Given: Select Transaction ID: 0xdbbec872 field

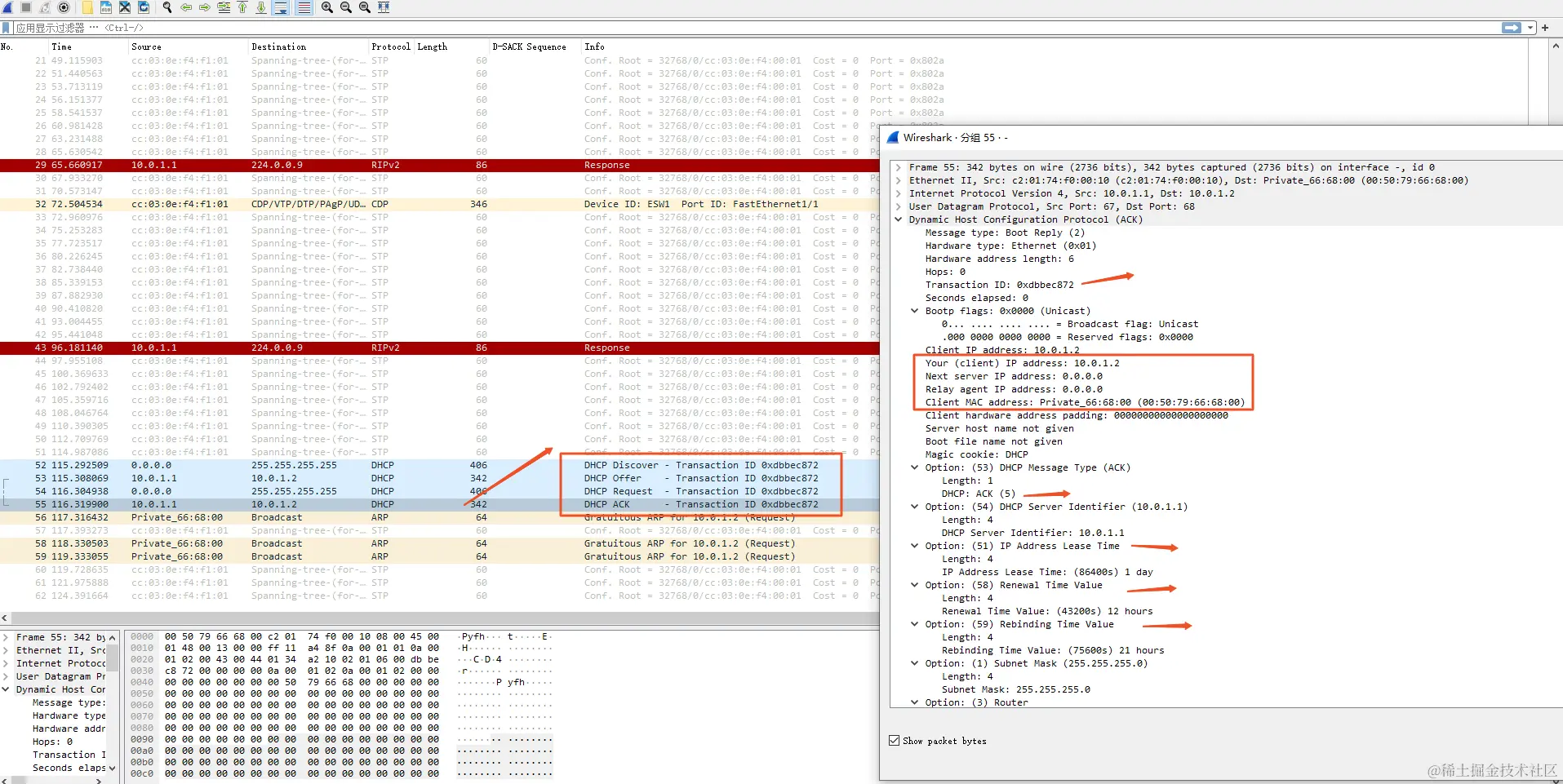Looking at the screenshot, I should pos(999,285).
